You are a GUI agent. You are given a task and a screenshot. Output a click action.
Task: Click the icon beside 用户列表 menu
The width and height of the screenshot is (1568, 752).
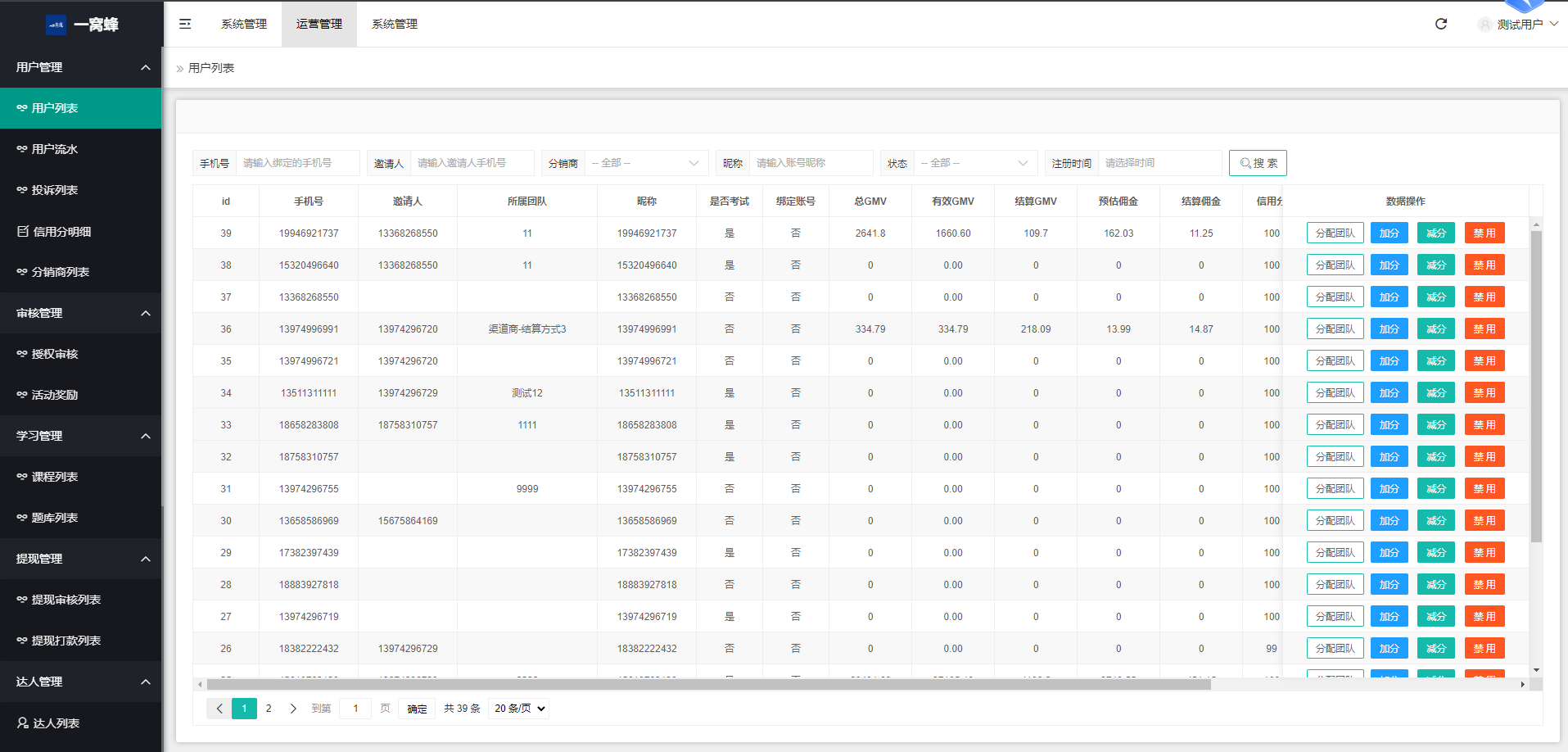click(x=22, y=108)
